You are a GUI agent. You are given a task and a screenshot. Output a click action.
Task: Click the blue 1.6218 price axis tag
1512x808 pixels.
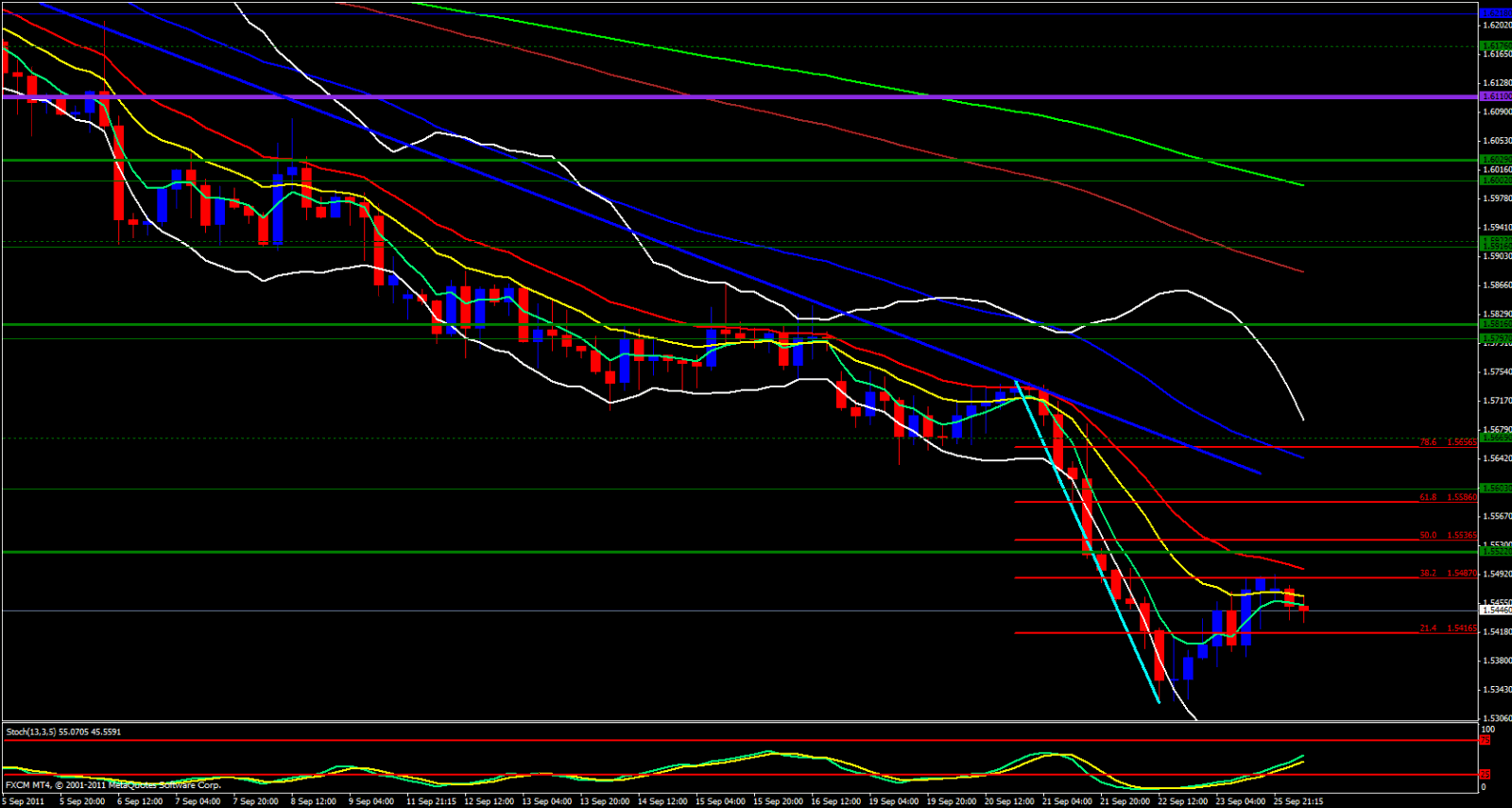pos(1495,13)
